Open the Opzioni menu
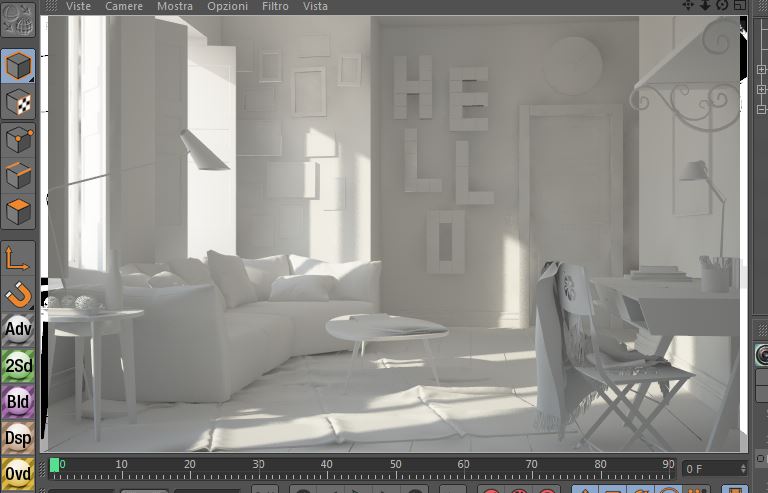Viewport: 768px width, 493px height. tap(227, 6)
